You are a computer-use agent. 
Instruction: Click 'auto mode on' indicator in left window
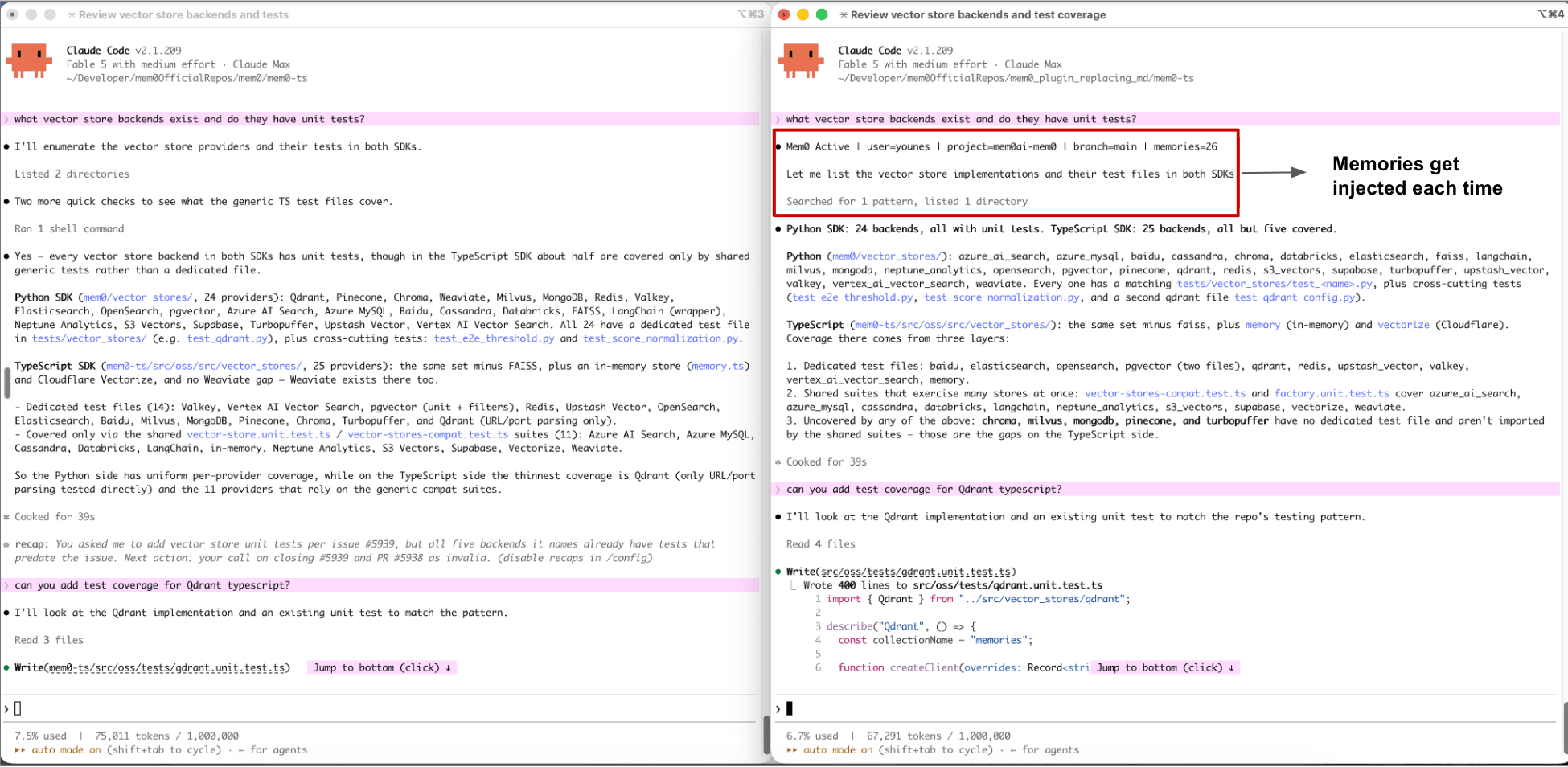(x=67, y=750)
